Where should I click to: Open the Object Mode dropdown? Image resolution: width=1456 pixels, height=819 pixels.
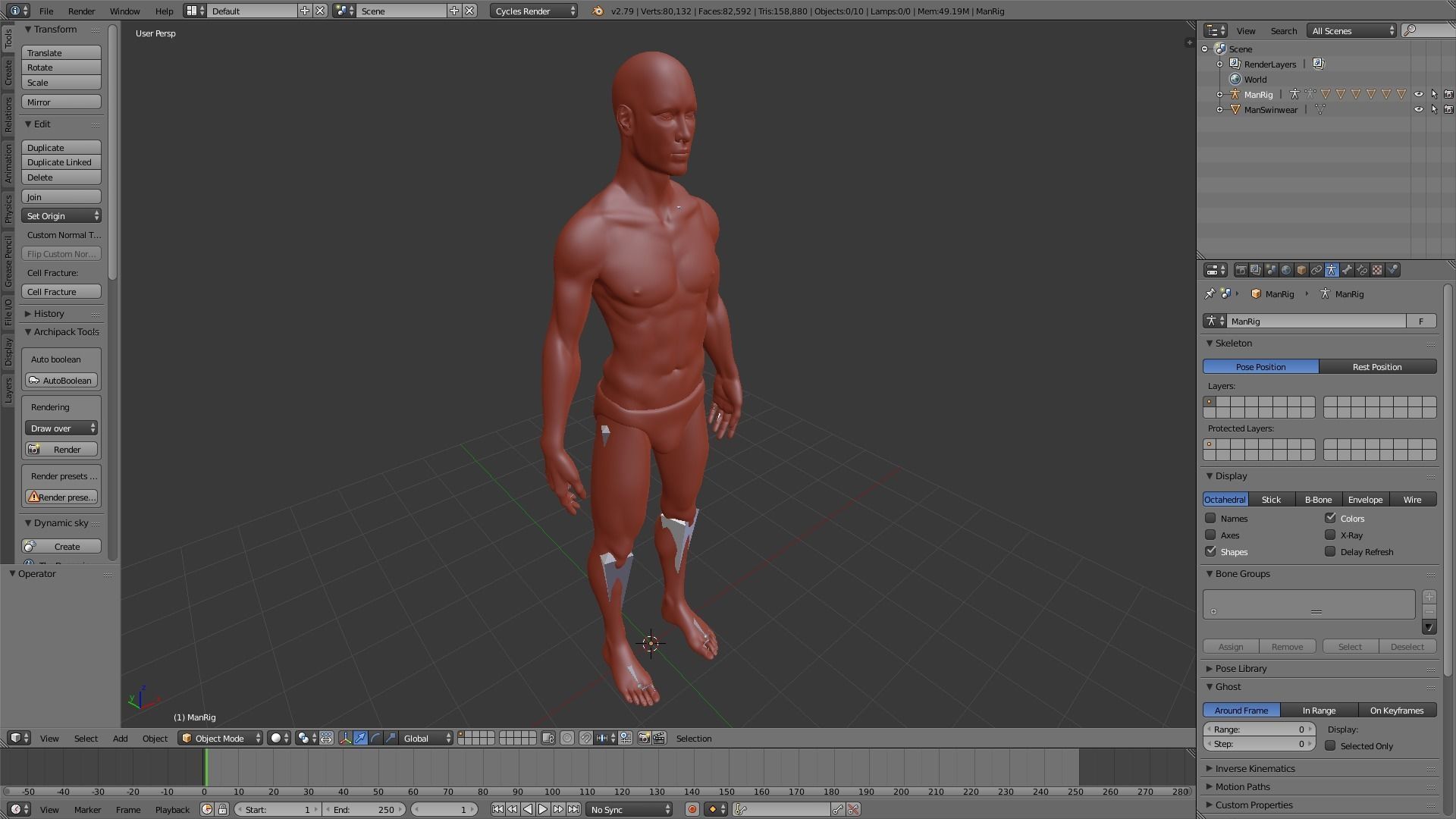click(221, 739)
